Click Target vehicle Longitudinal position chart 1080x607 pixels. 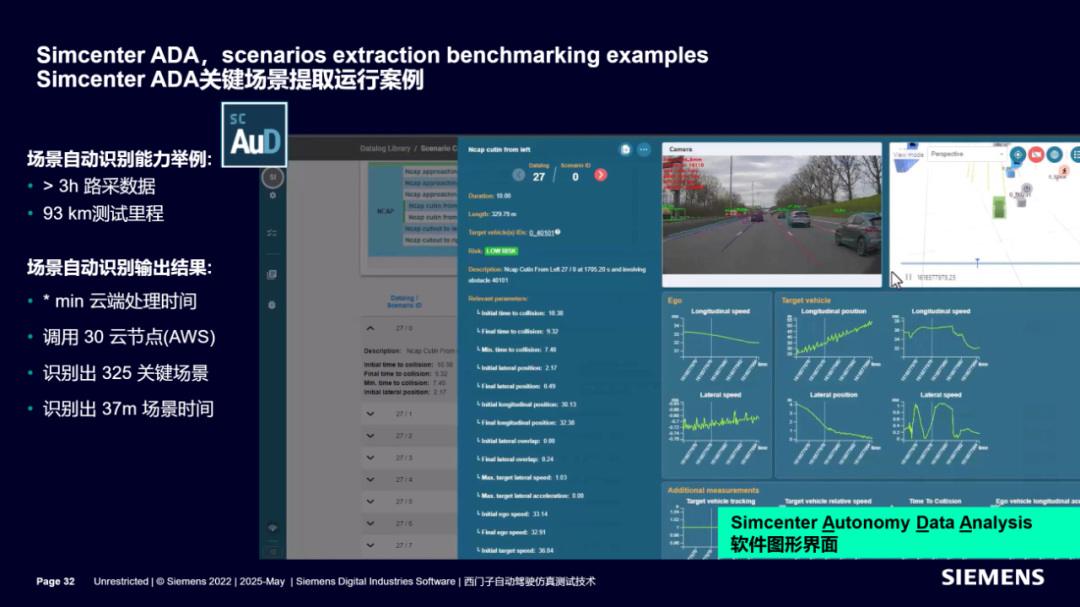pyautogui.click(x=833, y=344)
